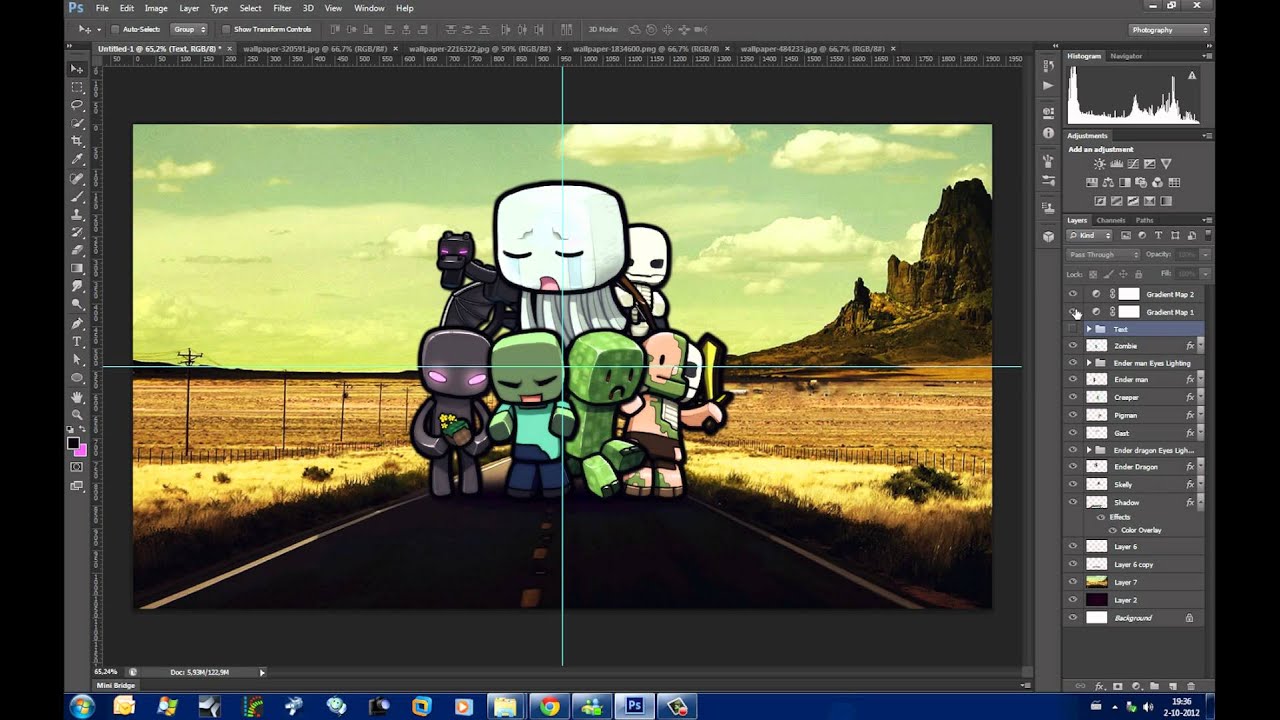Show the Text group layer
Viewport: 1280px width, 720px height.
[x=1073, y=329]
